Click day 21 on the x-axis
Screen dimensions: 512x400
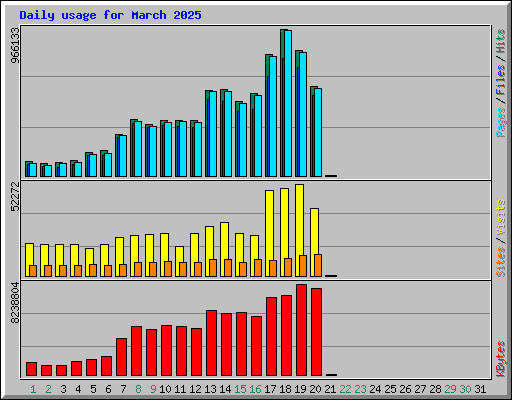[330, 389]
